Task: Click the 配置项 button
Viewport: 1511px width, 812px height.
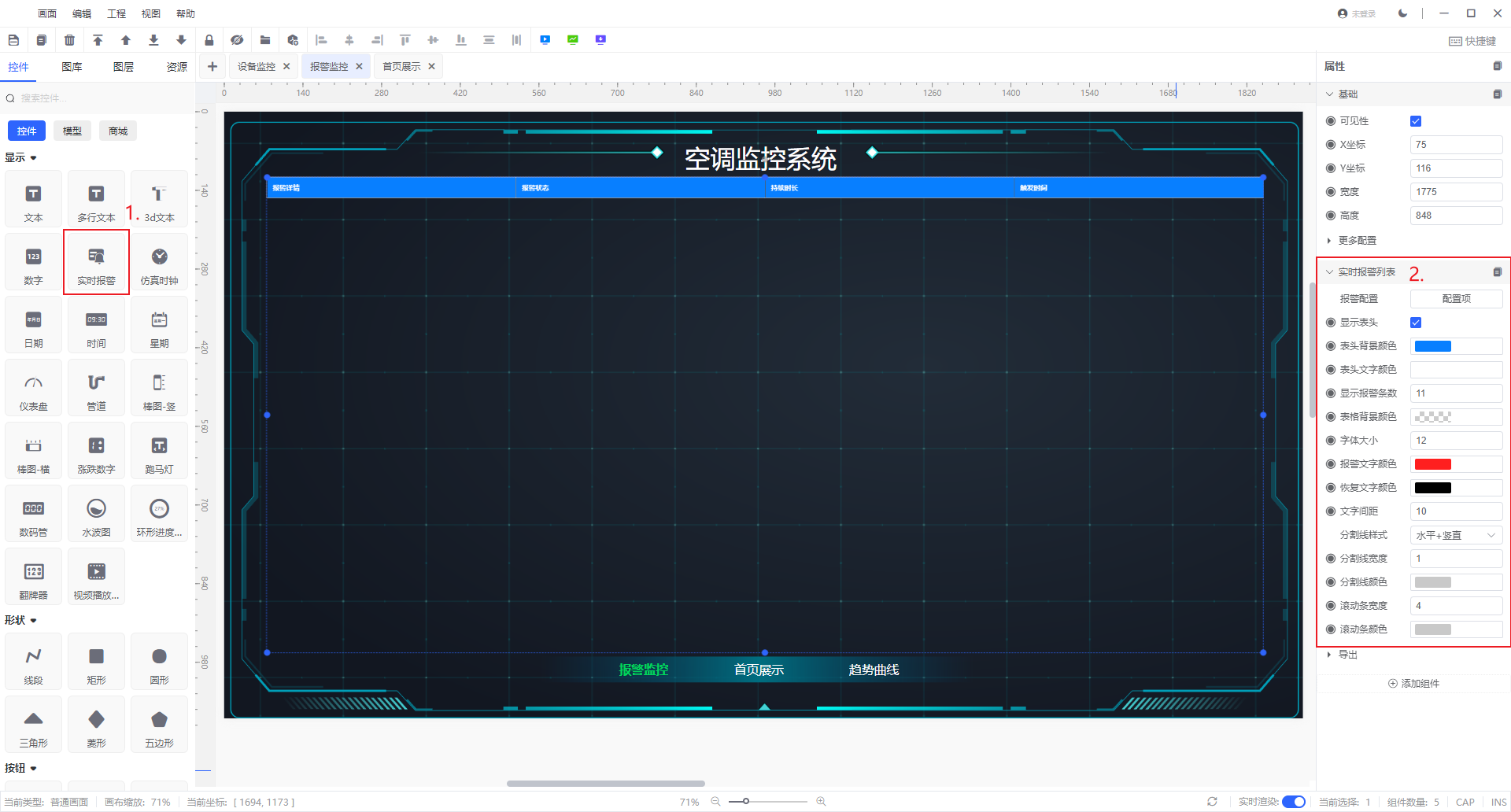Action: [x=1455, y=299]
